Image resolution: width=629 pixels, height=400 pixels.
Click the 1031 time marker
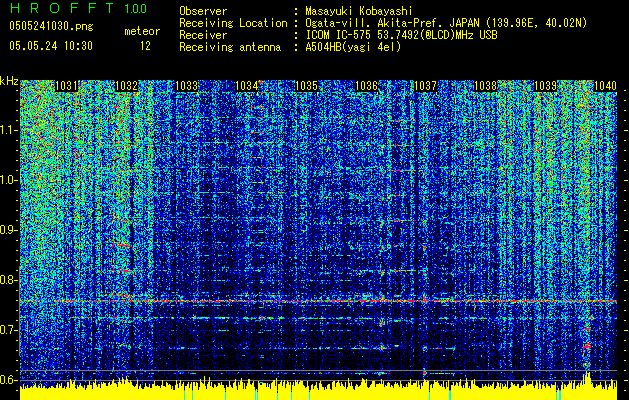(66, 86)
